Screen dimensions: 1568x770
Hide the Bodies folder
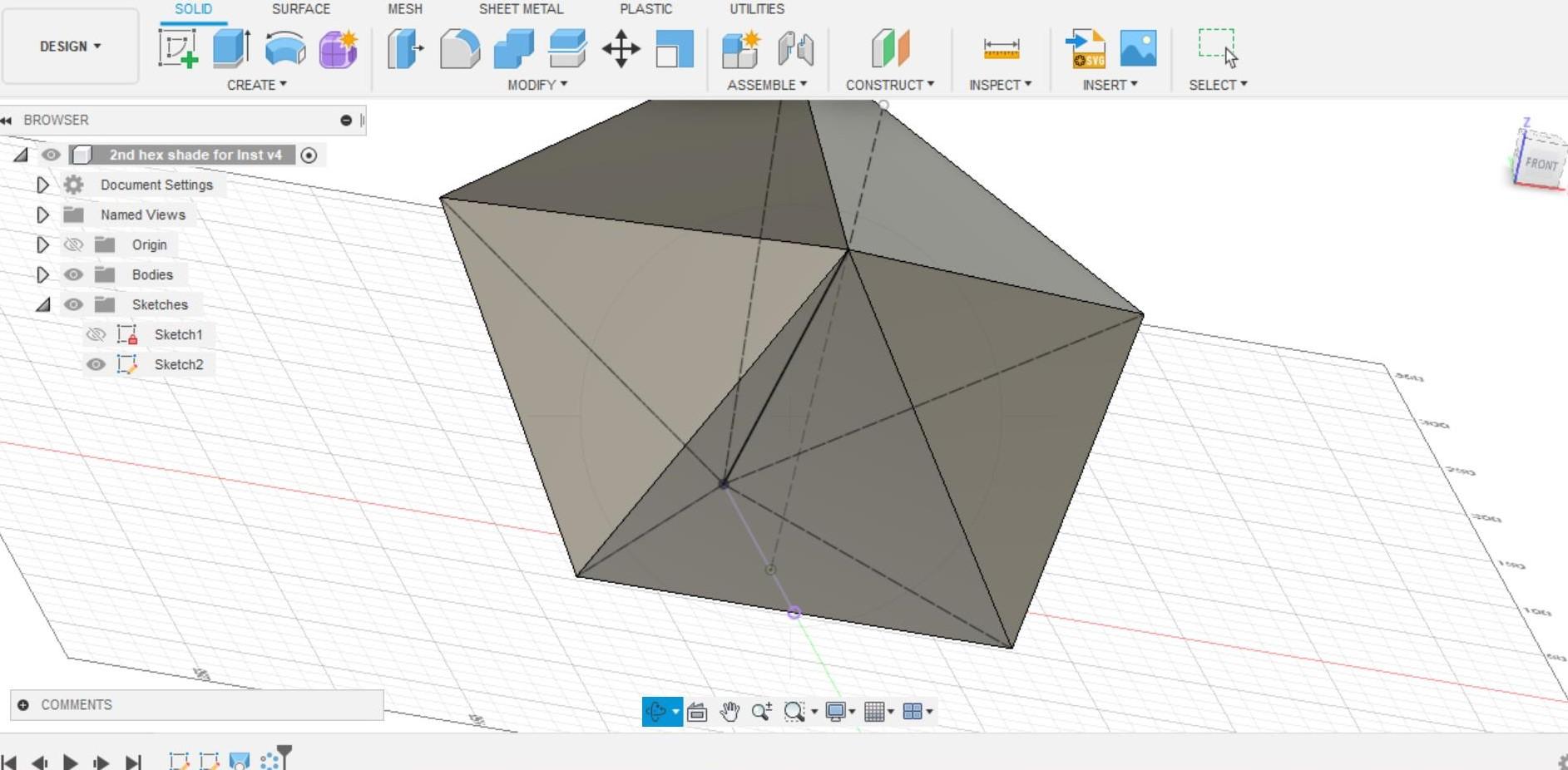[x=74, y=274]
